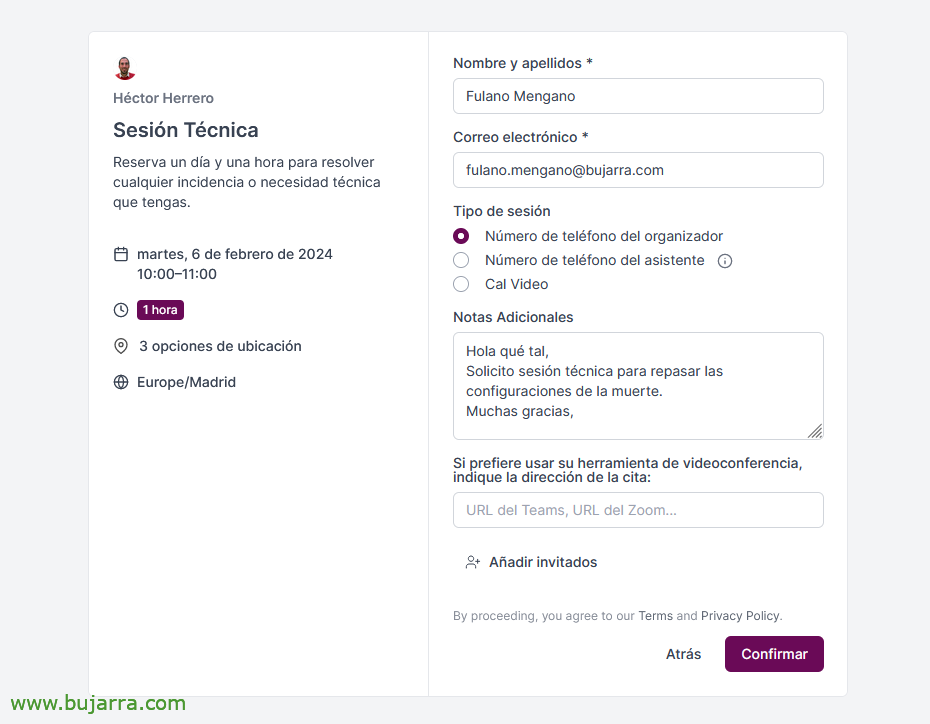Click the globe icon next to Europe/Madrid

click(121, 382)
